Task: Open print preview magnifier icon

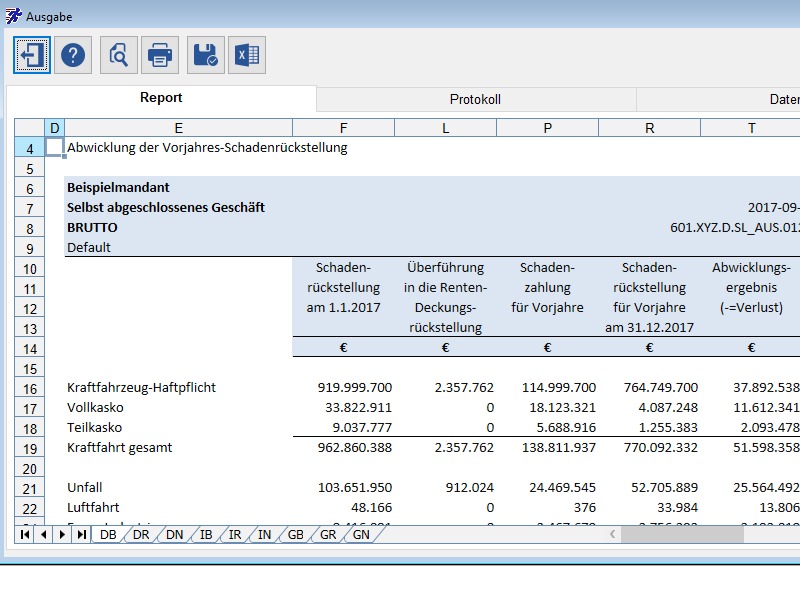Action: click(x=119, y=55)
